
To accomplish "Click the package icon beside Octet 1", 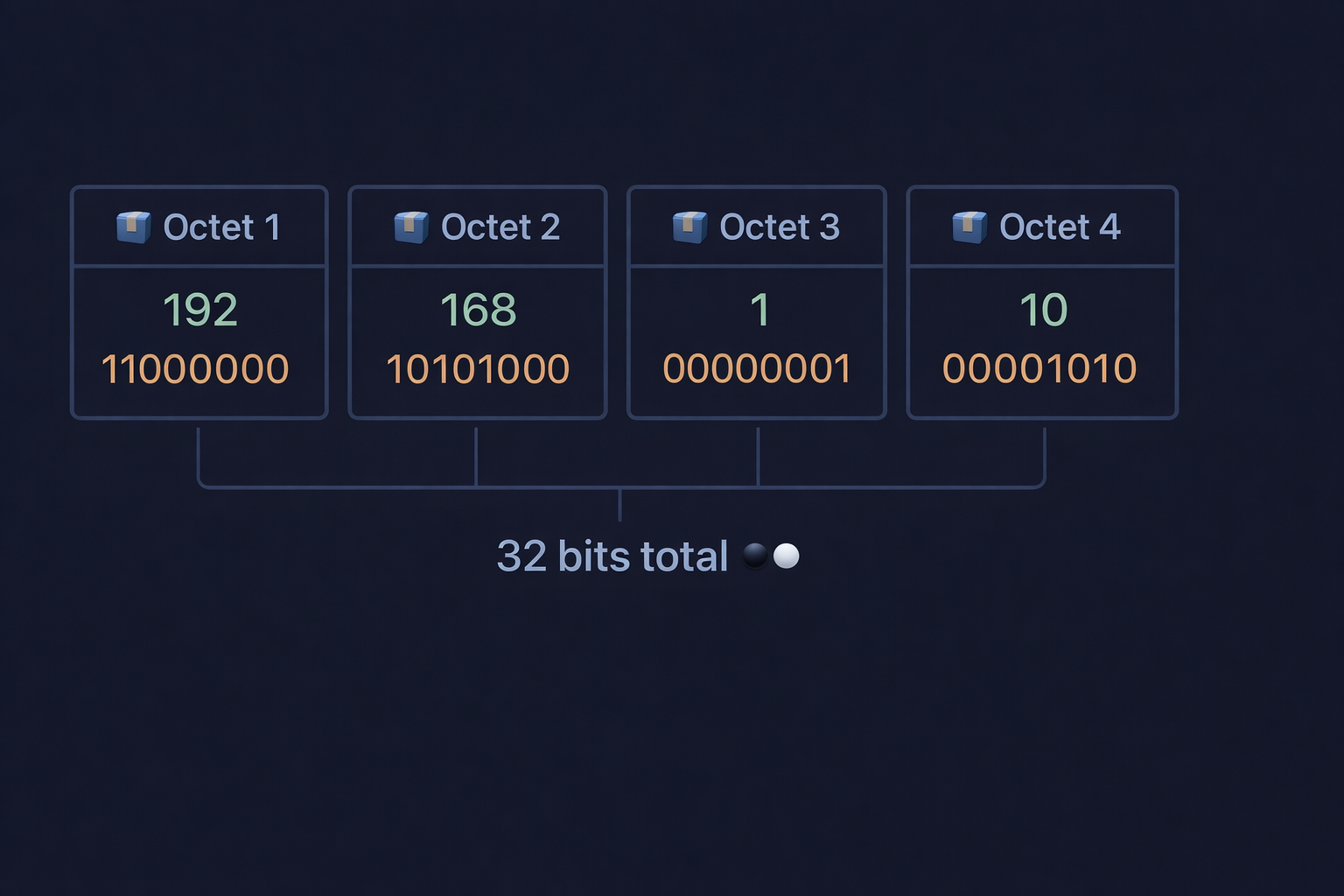I will point(133,227).
